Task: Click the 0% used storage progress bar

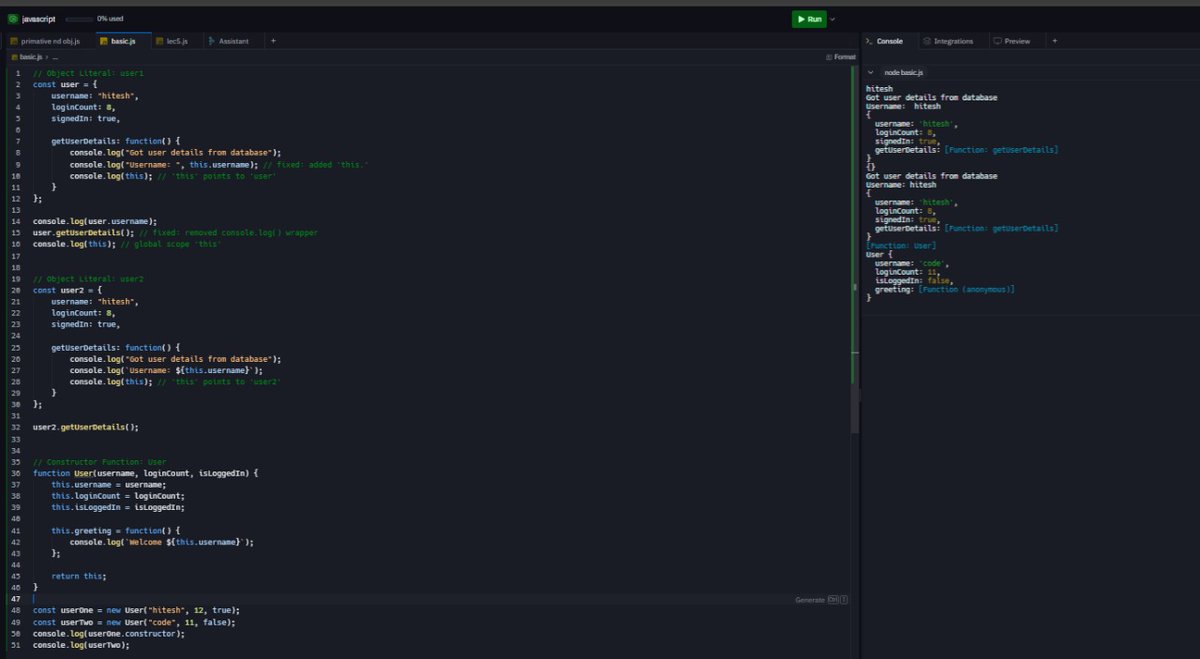Action: click(x=77, y=18)
